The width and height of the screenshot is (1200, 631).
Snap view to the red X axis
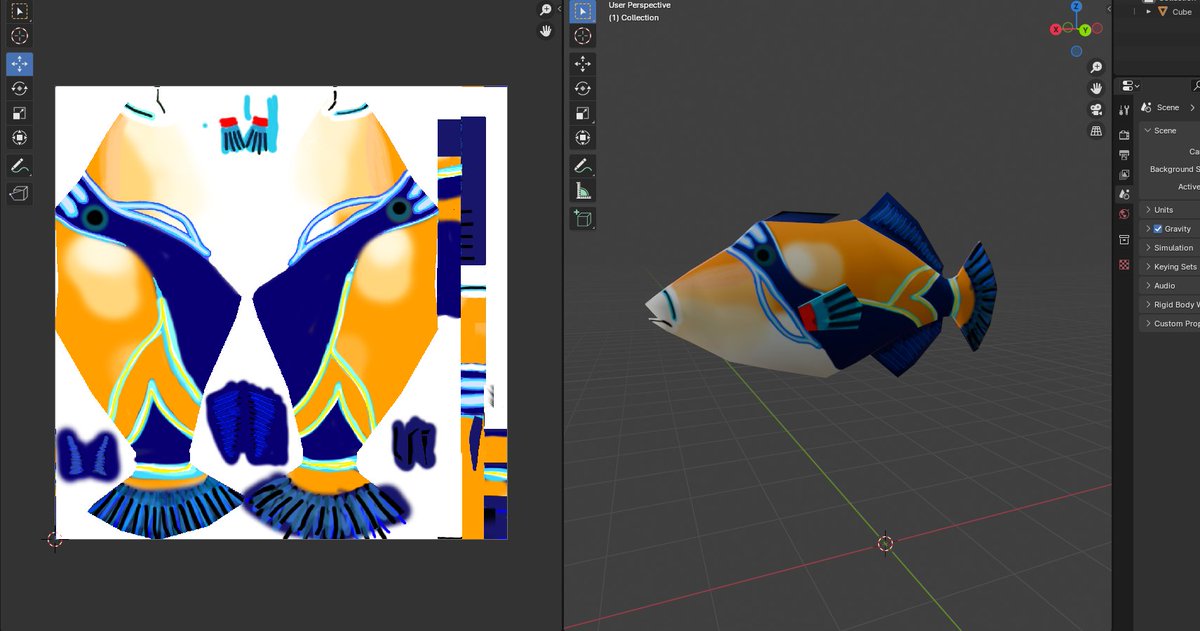[1056, 30]
